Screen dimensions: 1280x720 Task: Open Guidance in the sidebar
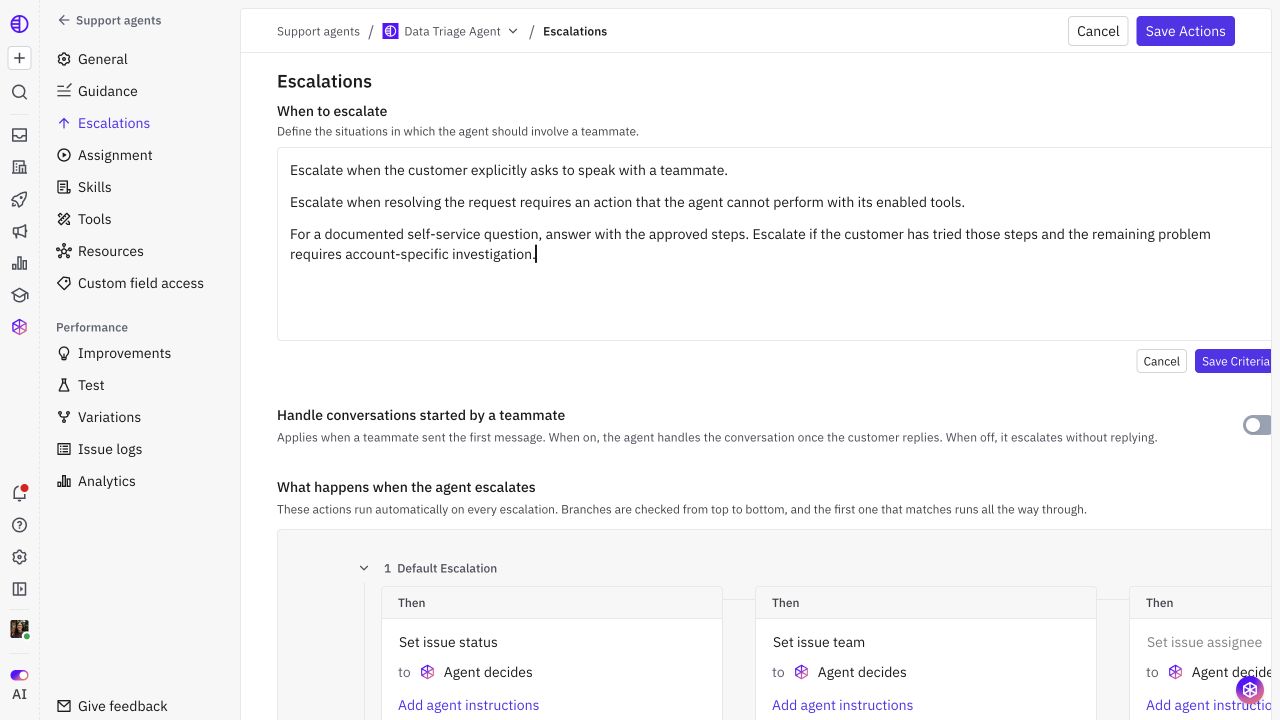pos(140,91)
